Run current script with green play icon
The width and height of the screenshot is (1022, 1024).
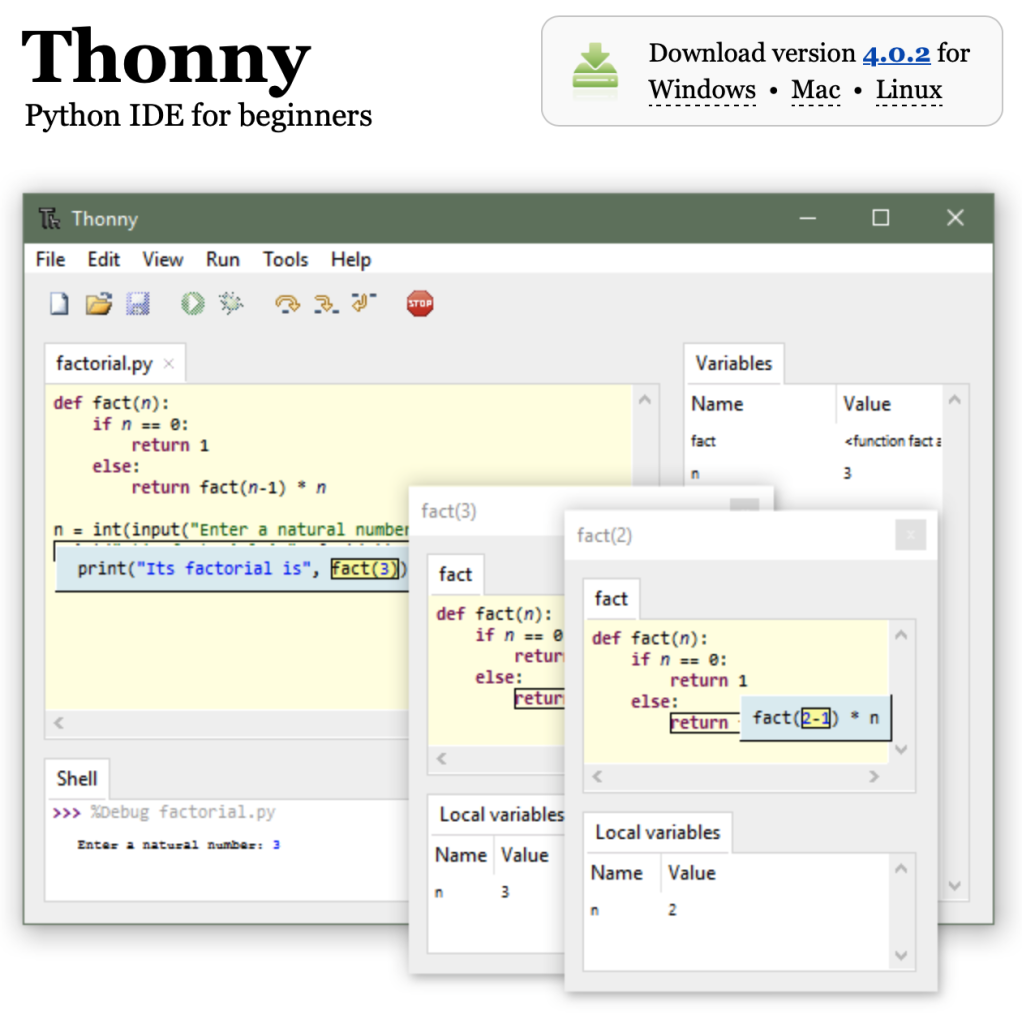[x=193, y=304]
